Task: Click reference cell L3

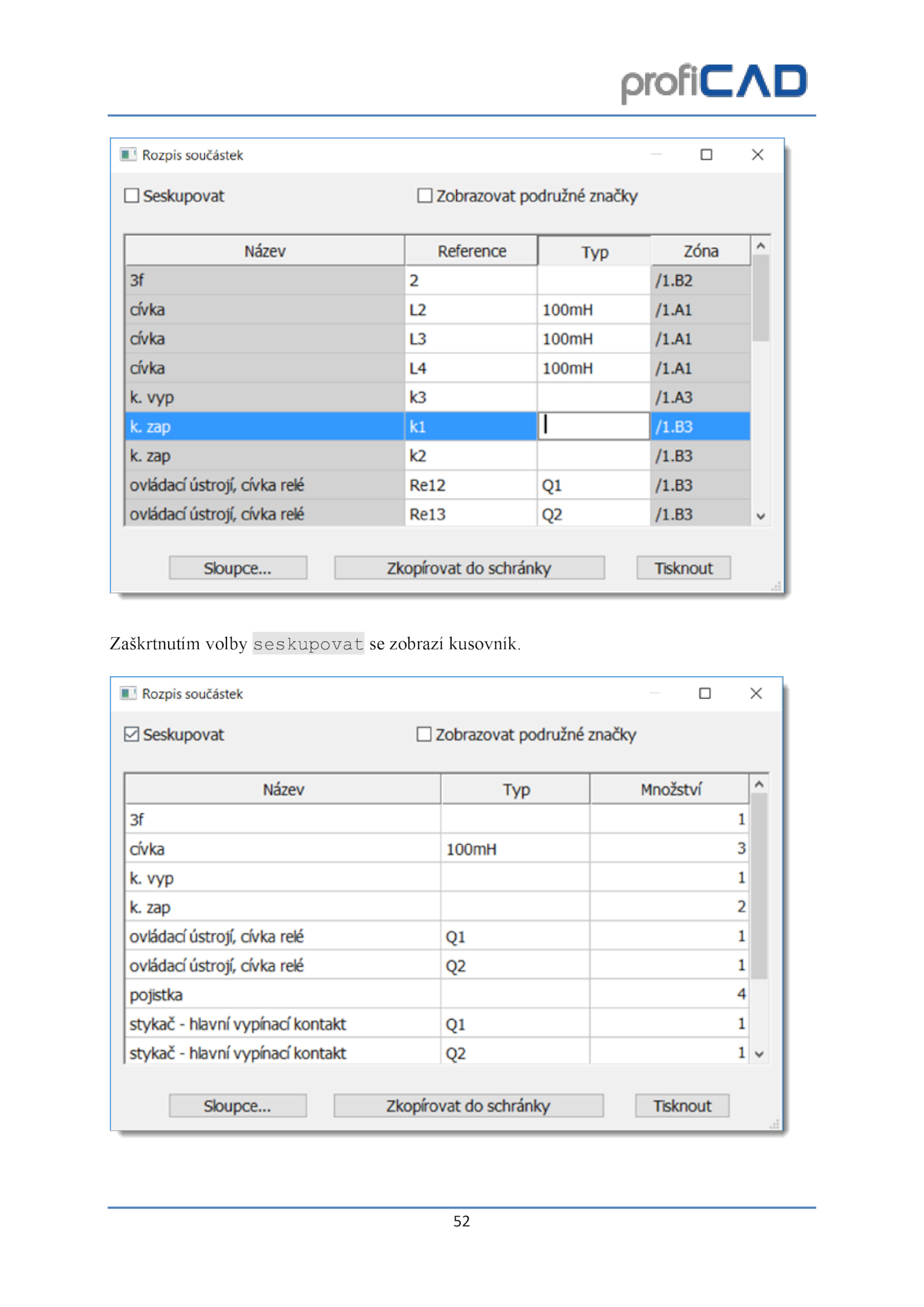Action: (x=471, y=339)
